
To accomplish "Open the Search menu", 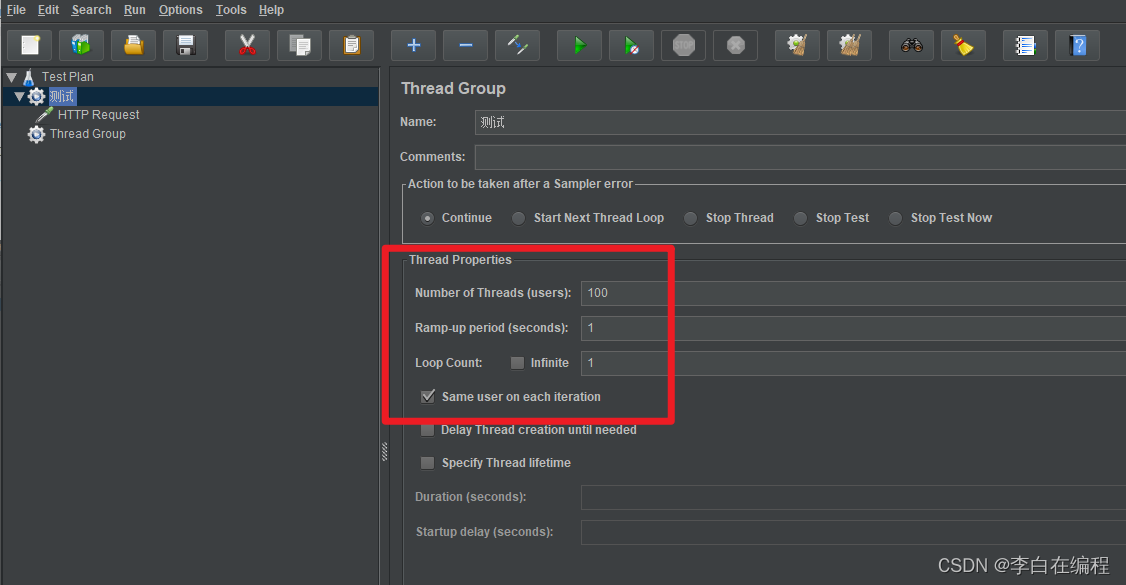I will [91, 10].
